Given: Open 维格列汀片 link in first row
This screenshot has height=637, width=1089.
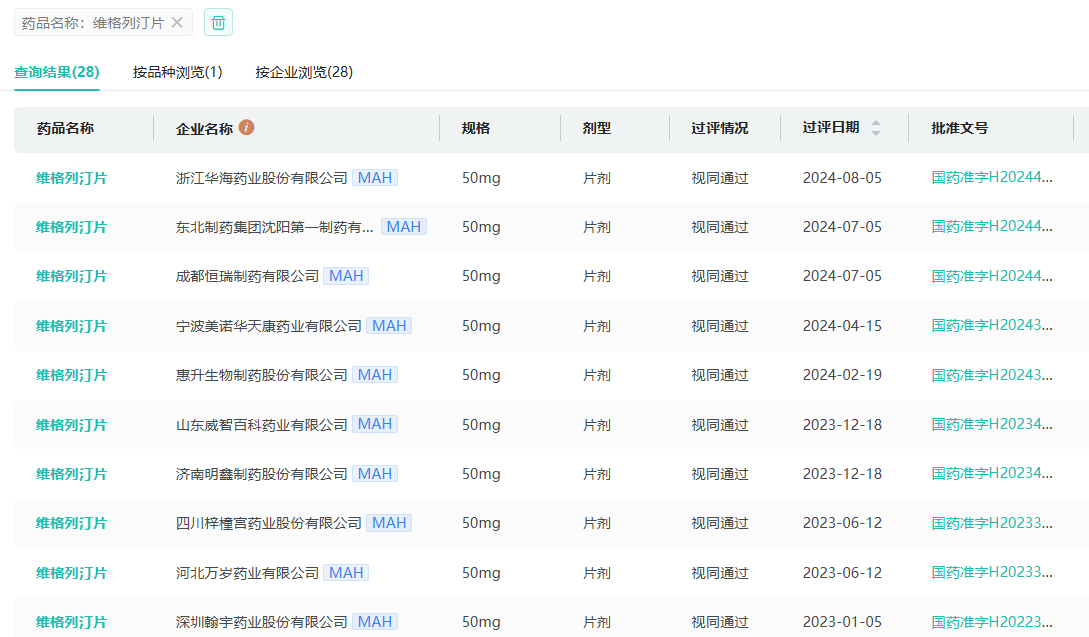Looking at the screenshot, I should (x=71, y=178).
